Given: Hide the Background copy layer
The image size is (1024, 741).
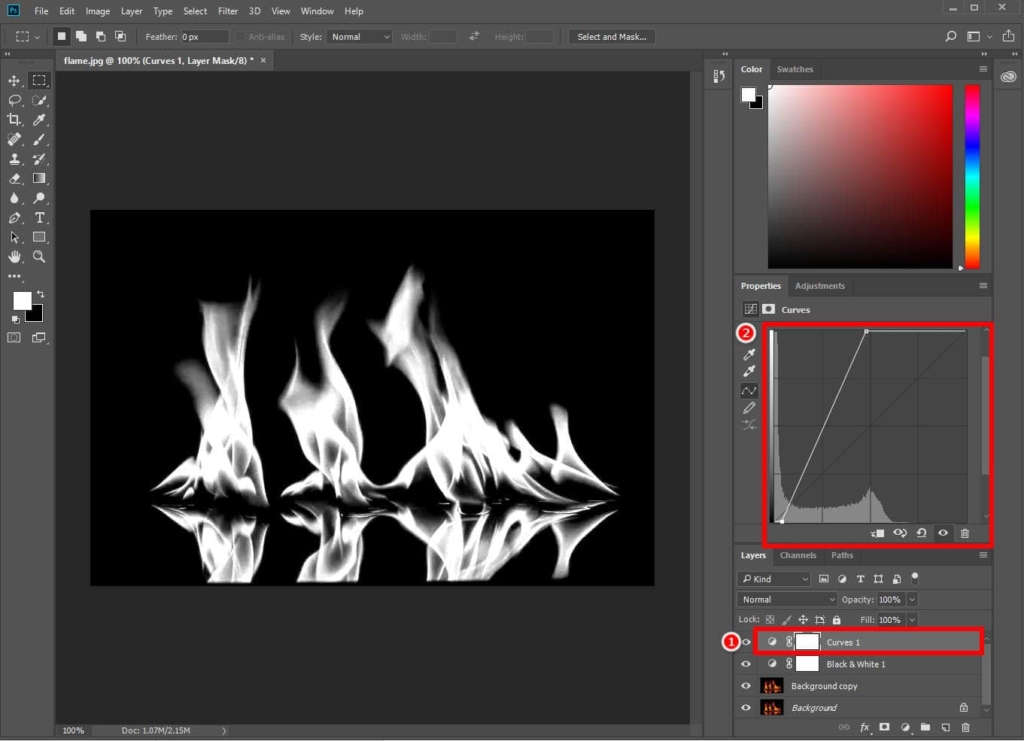Looking at the screenshot, I should [x=746, y=686].
